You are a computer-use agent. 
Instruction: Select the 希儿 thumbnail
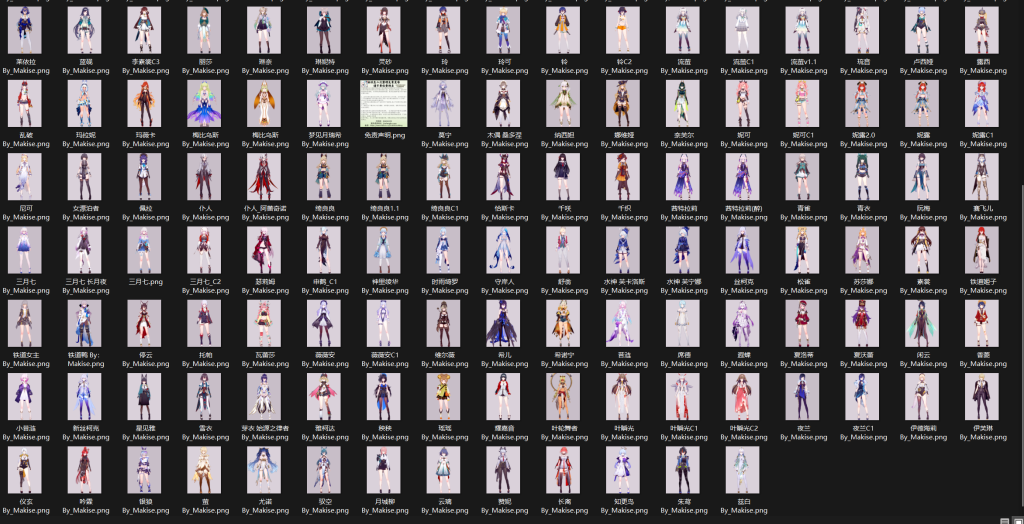[x=503, y=323]
